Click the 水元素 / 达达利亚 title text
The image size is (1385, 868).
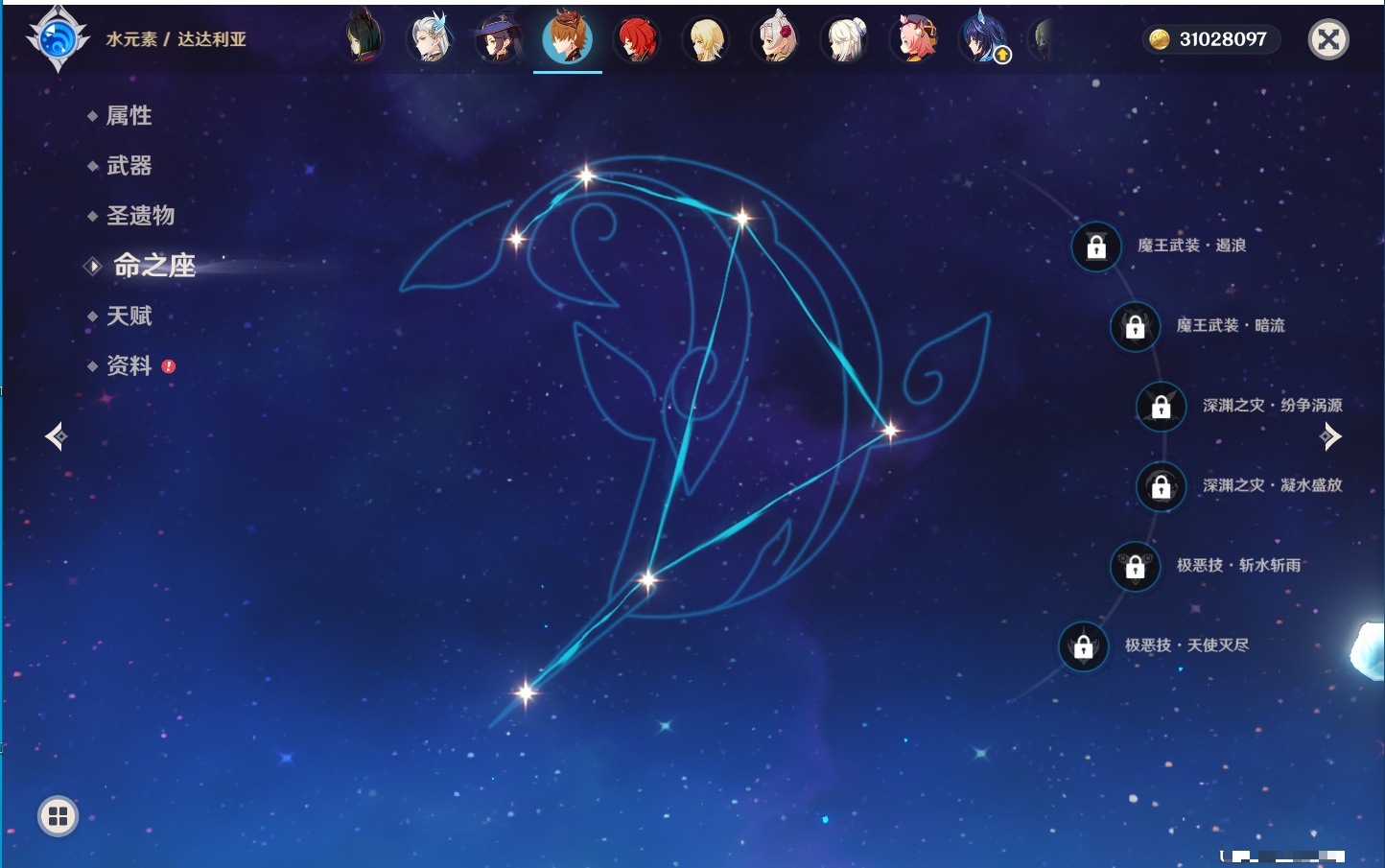[176, 39]
